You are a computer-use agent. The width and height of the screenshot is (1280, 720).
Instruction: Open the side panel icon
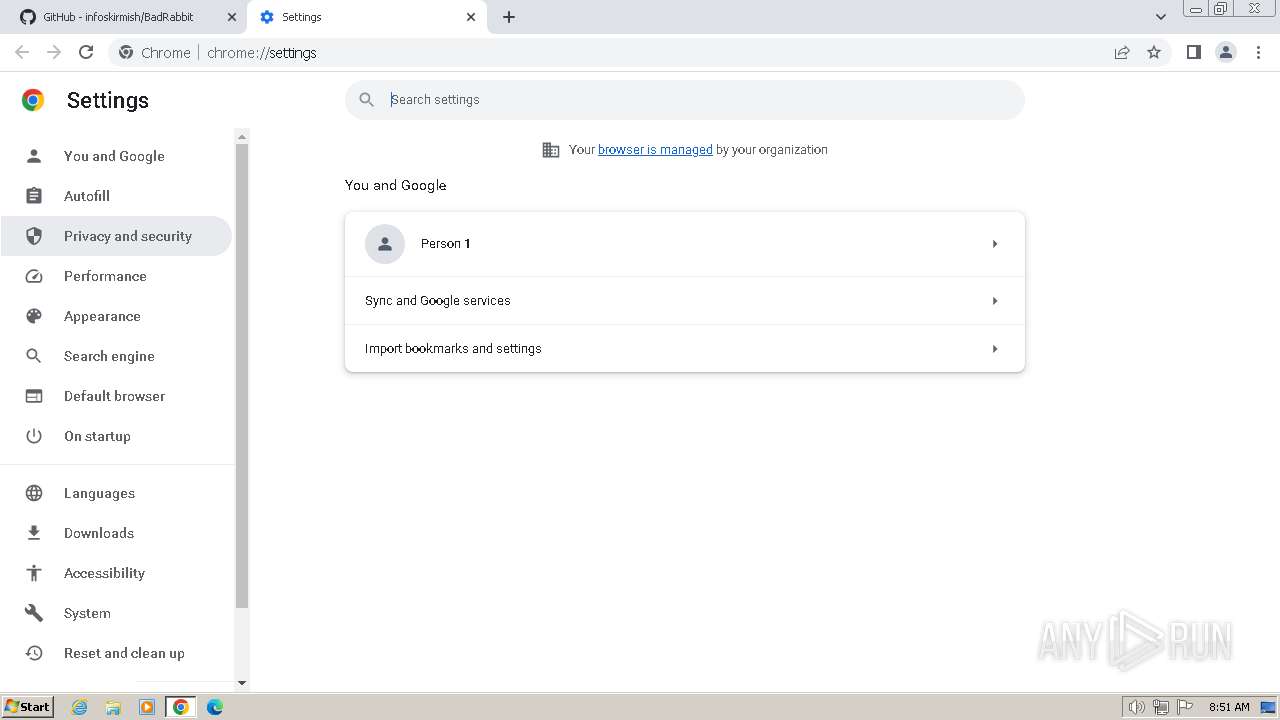pos(1193,52)
